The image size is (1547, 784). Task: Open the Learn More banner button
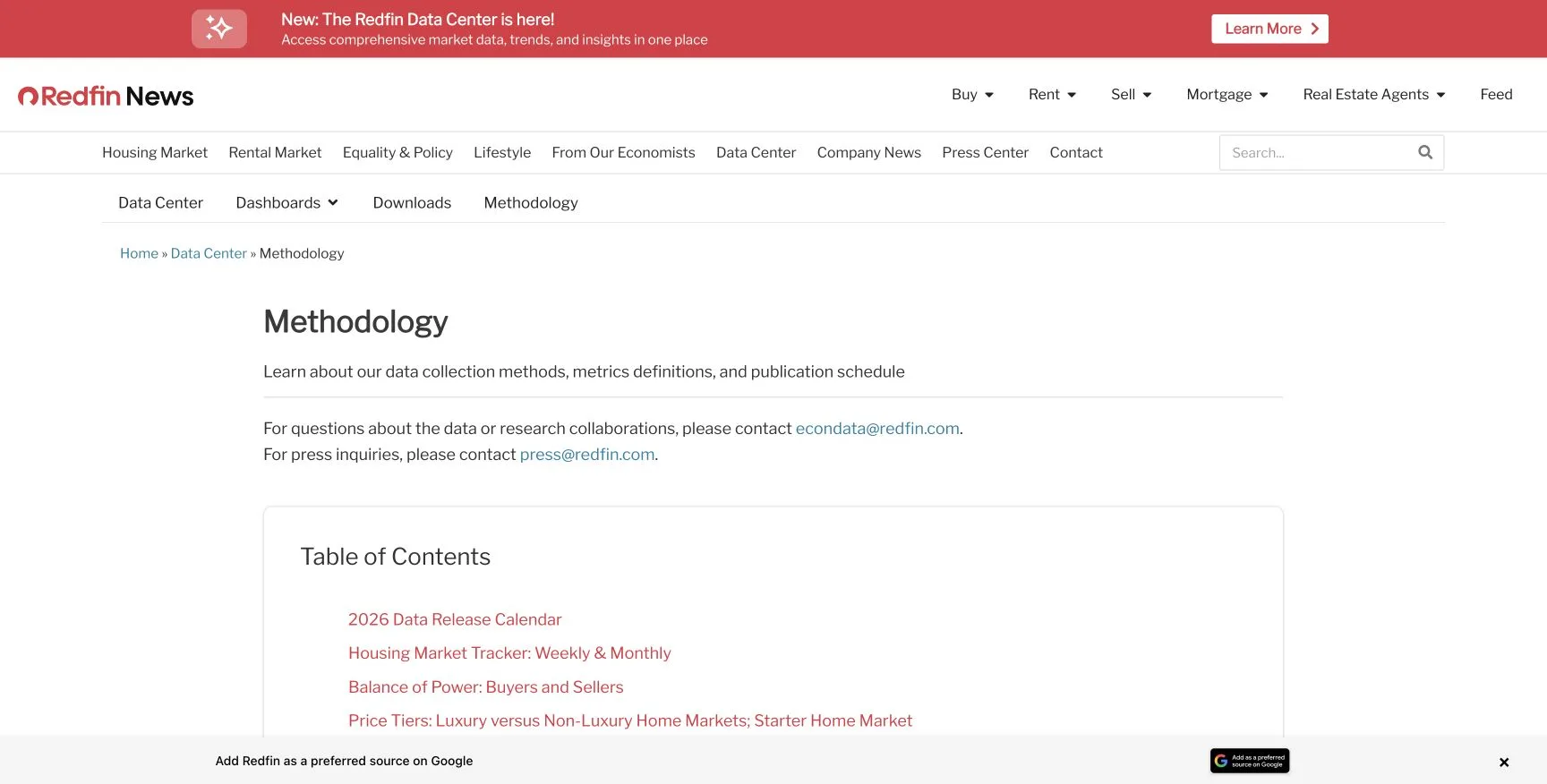1269,29
